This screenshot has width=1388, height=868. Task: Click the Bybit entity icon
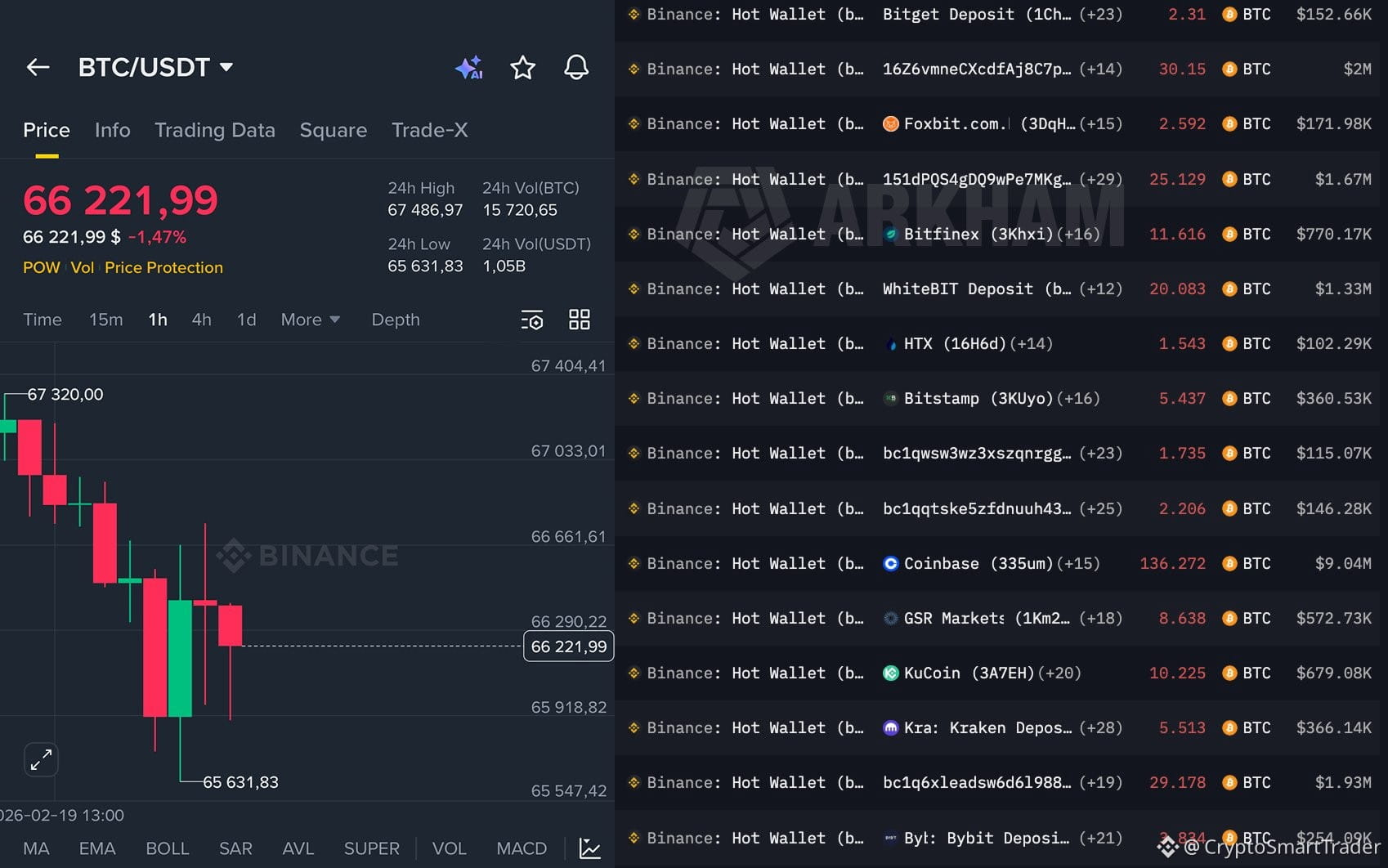click(x=891, y=838)
